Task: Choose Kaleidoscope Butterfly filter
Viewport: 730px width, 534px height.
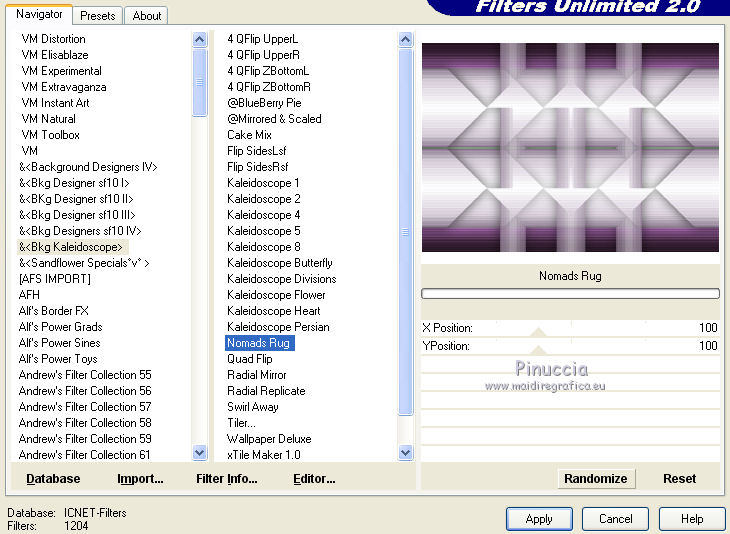Action: pos(280,263)
